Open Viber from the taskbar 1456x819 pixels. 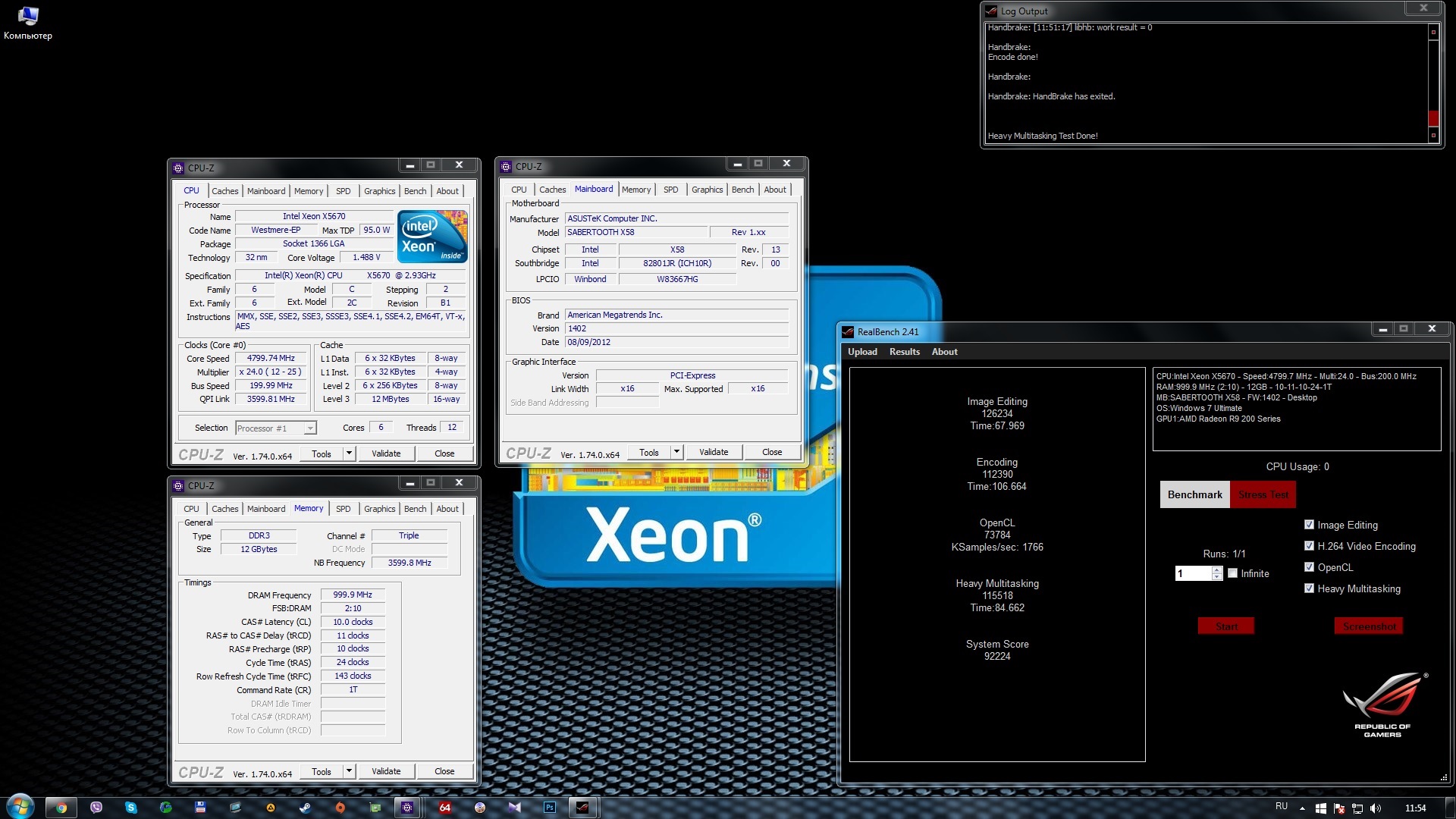(96, 808)
